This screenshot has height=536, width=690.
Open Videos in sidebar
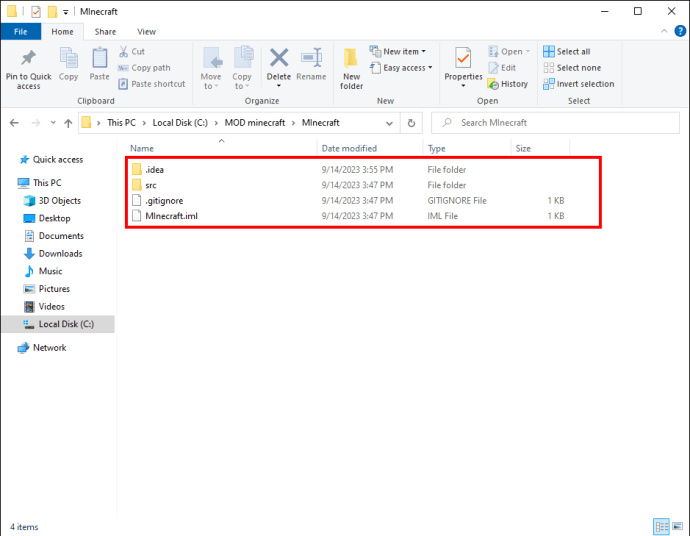tap(44, 306)
